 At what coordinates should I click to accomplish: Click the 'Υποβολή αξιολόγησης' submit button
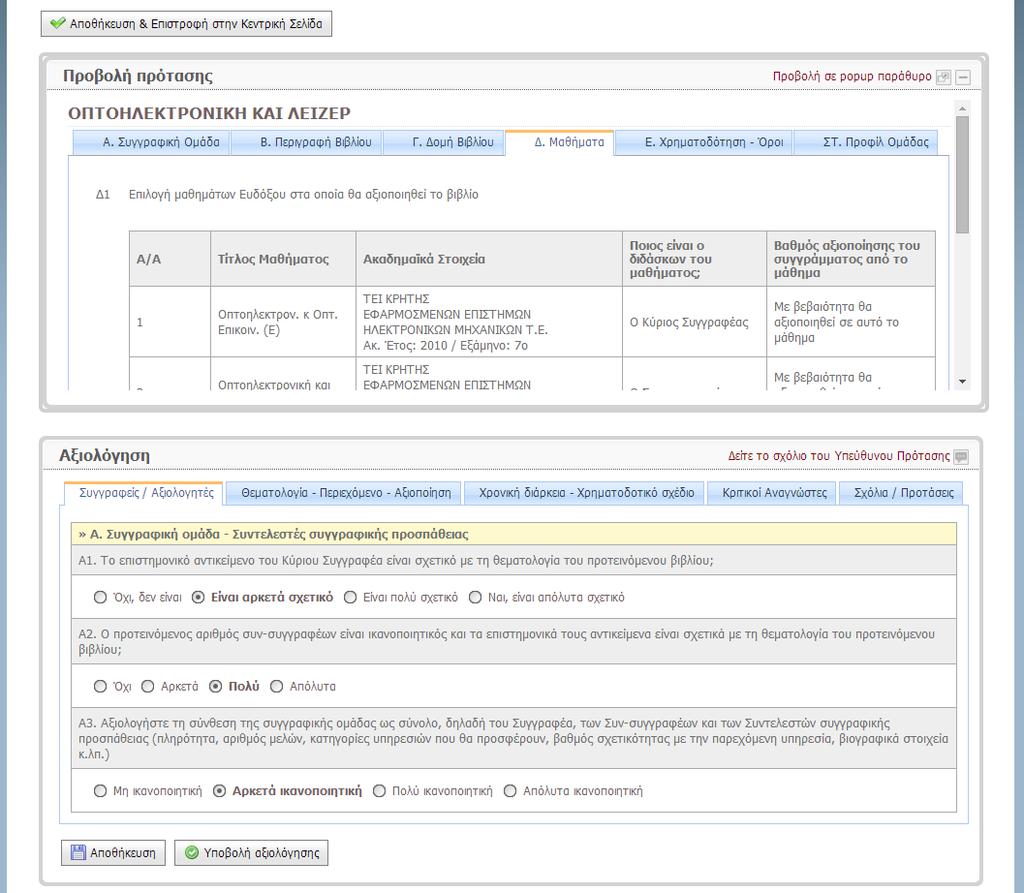[251, 852]
